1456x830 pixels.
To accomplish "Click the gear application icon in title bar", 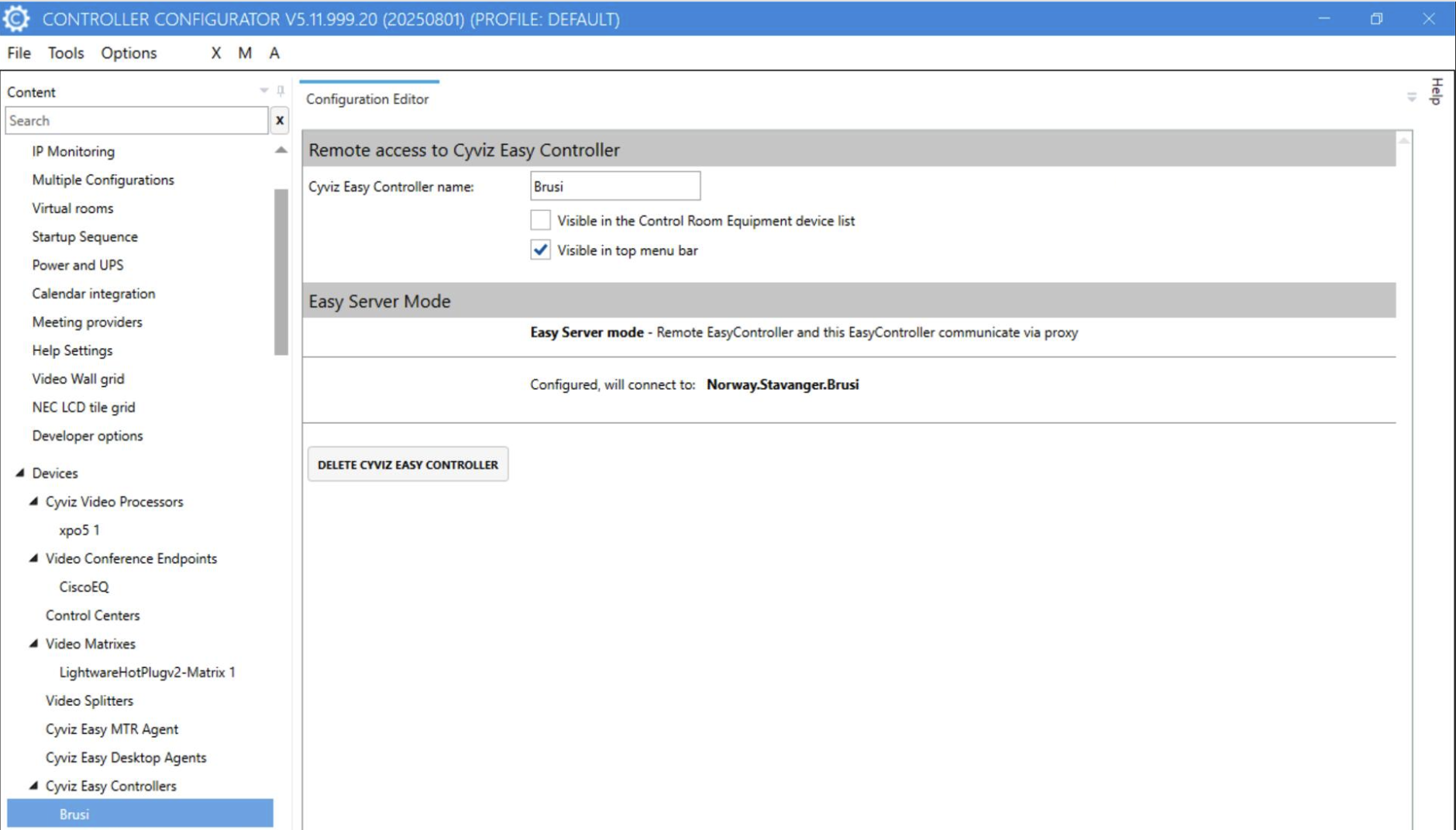I will (x=16, y=19).
